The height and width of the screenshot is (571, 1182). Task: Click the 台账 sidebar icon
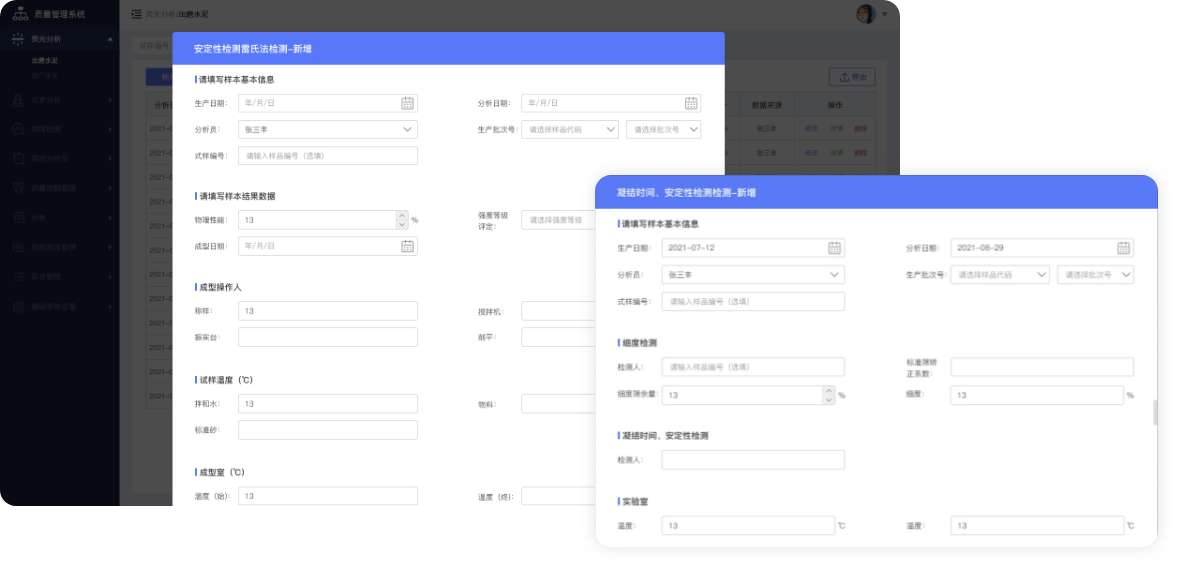[18, 217]
